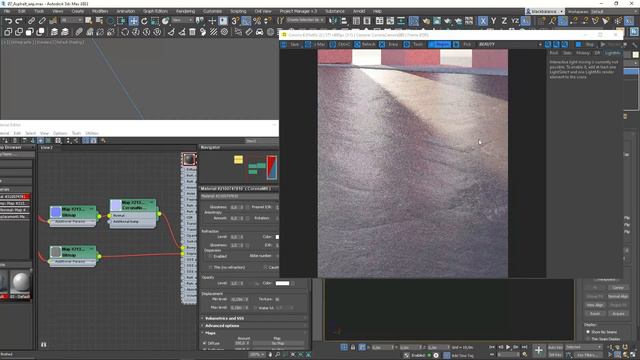This screenshot has height=360, width=640.
Task: Collapse the Maps rollout
Action: (x=253, y=333)
